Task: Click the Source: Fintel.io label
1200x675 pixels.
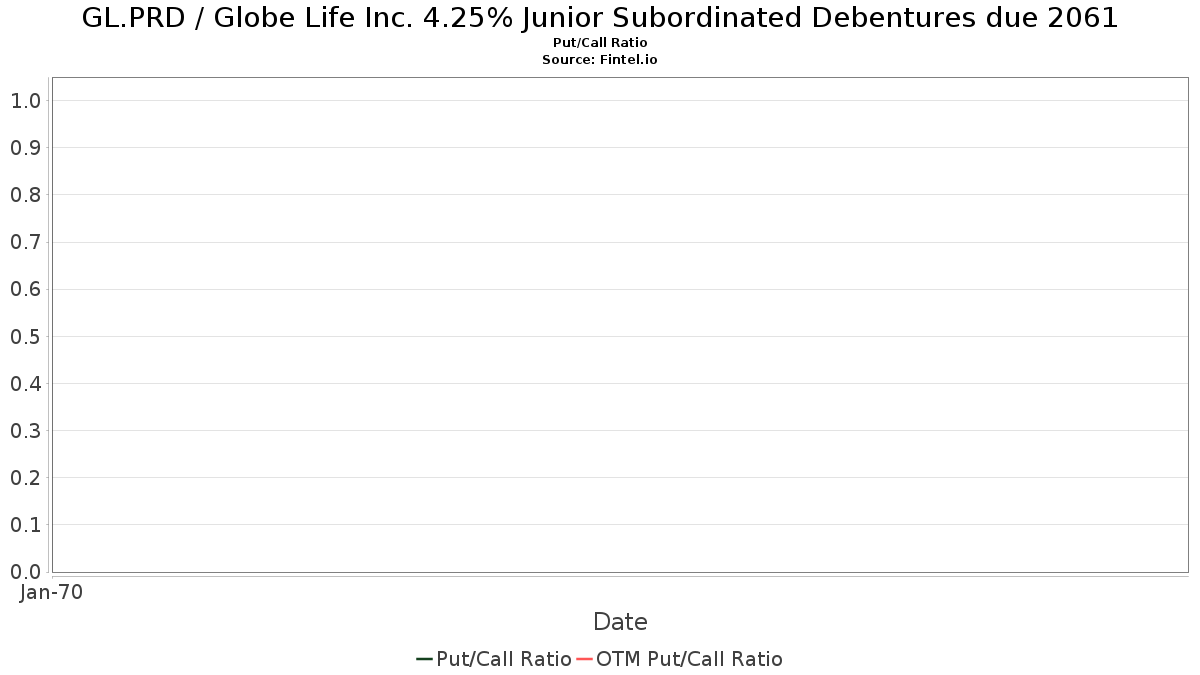Action: pyautogui.click(x=600, y=60)
